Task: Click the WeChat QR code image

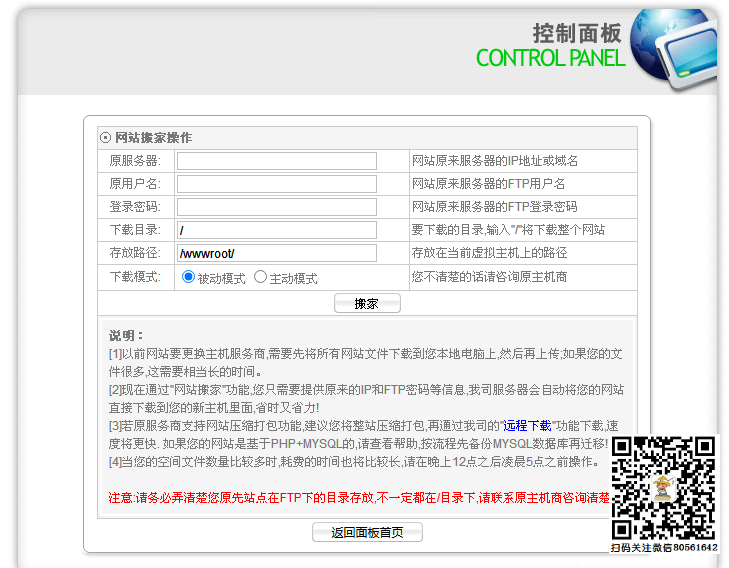Action: tap(663, 487)
